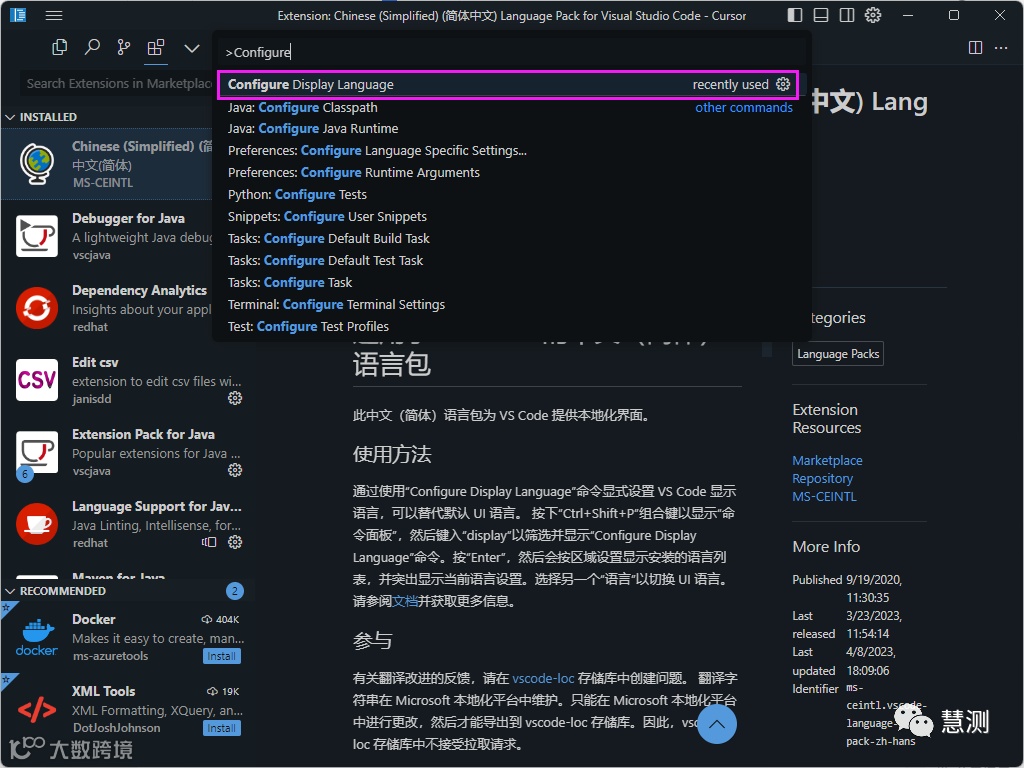
Task: Select Test: Configure Test Profiles
Action: click(x=511, y=327)
